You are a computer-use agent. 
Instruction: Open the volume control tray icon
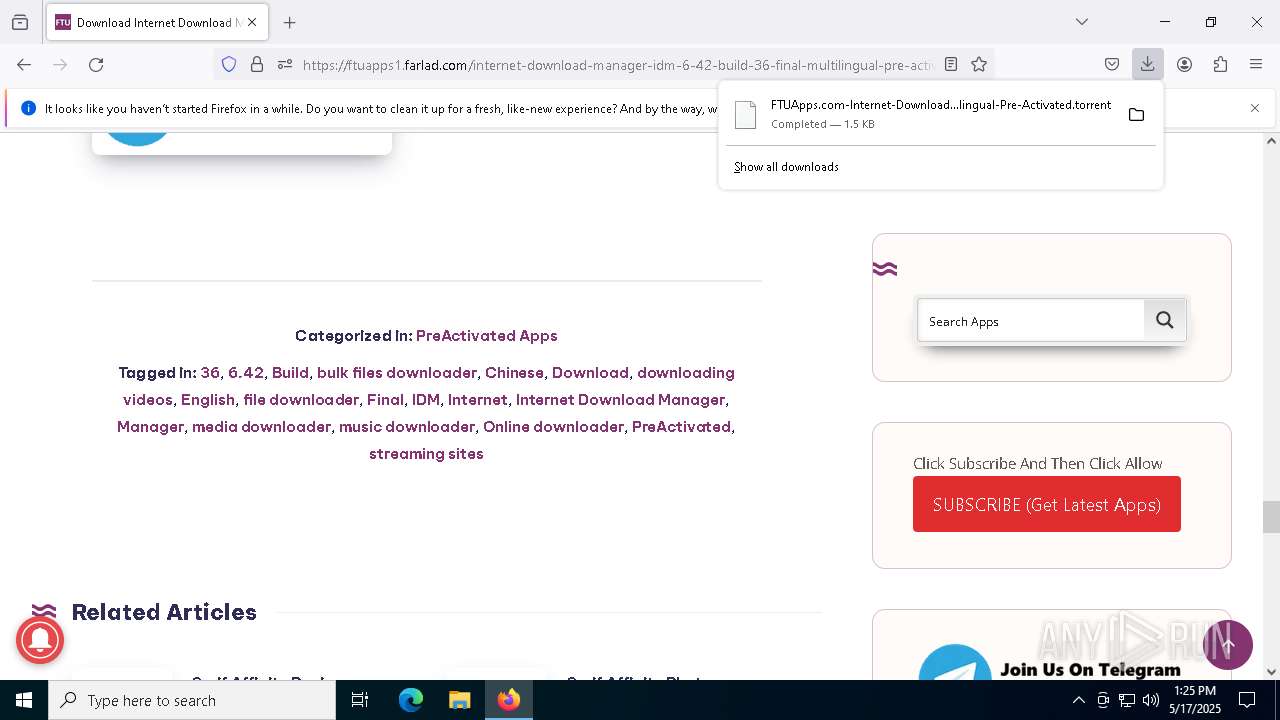click(1151, 700)
